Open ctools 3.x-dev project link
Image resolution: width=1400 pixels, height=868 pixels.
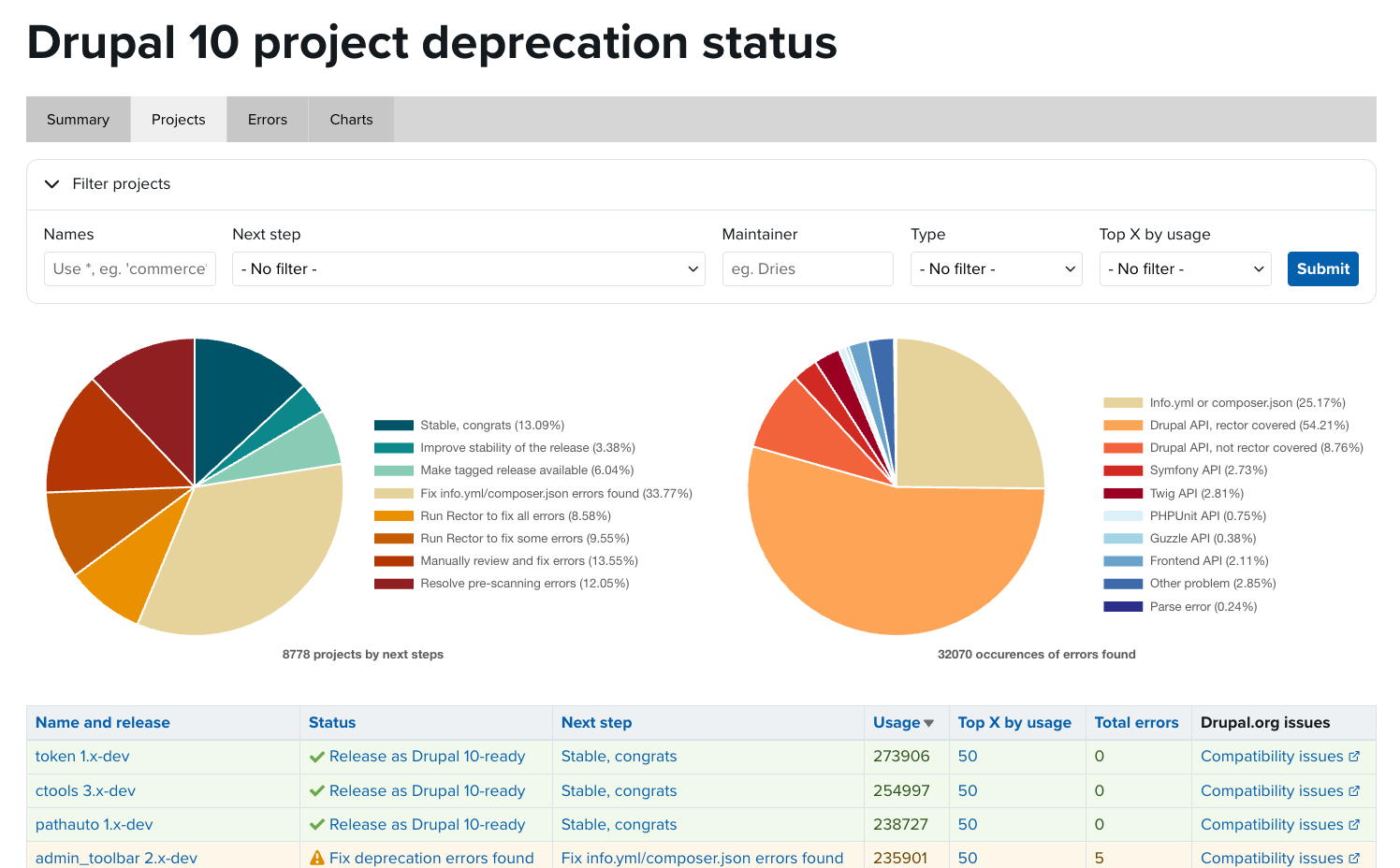pyautogui.click(x=85, y=791)
